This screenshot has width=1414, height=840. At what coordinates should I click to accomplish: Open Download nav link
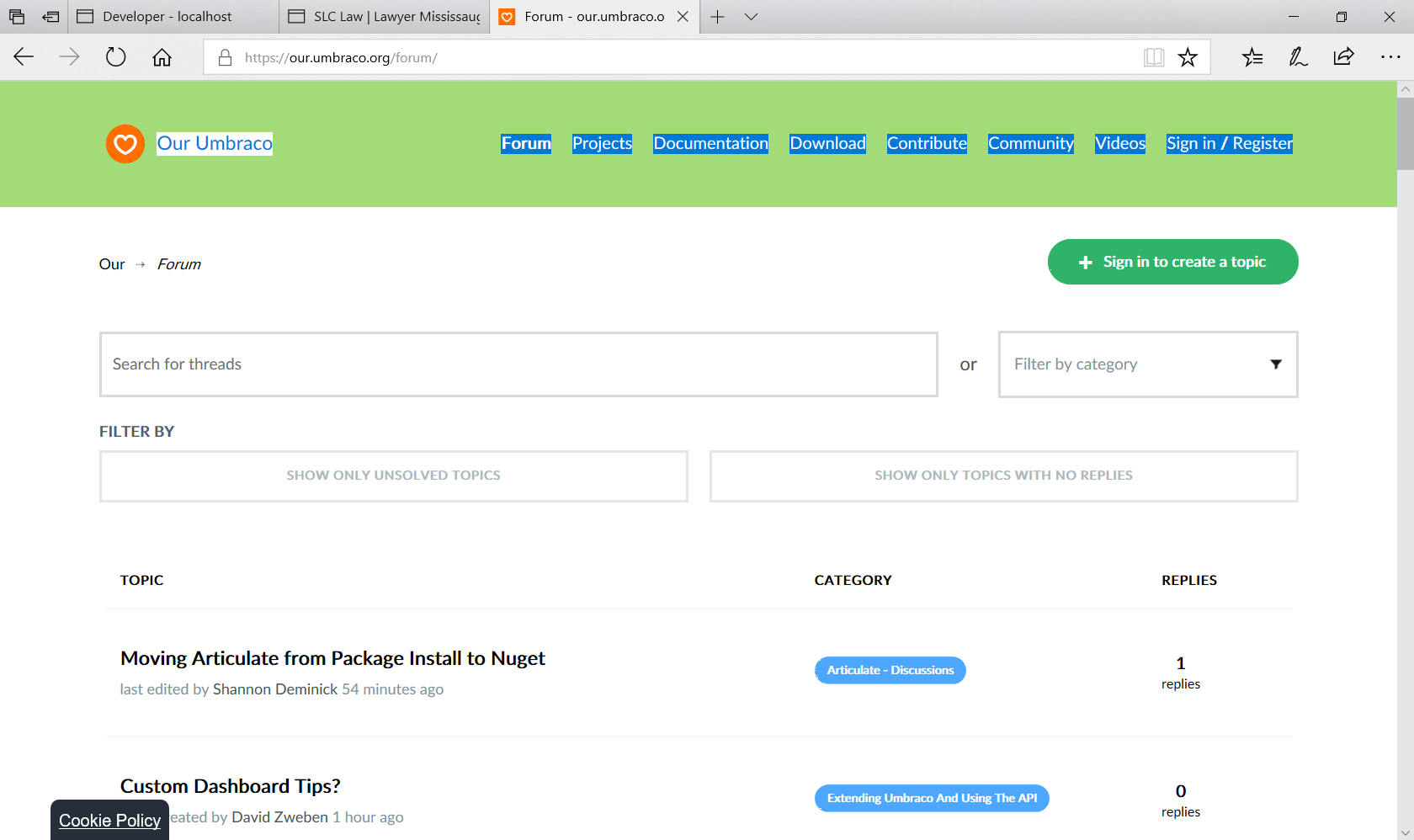pyautogui.click(x=827, y=144)
